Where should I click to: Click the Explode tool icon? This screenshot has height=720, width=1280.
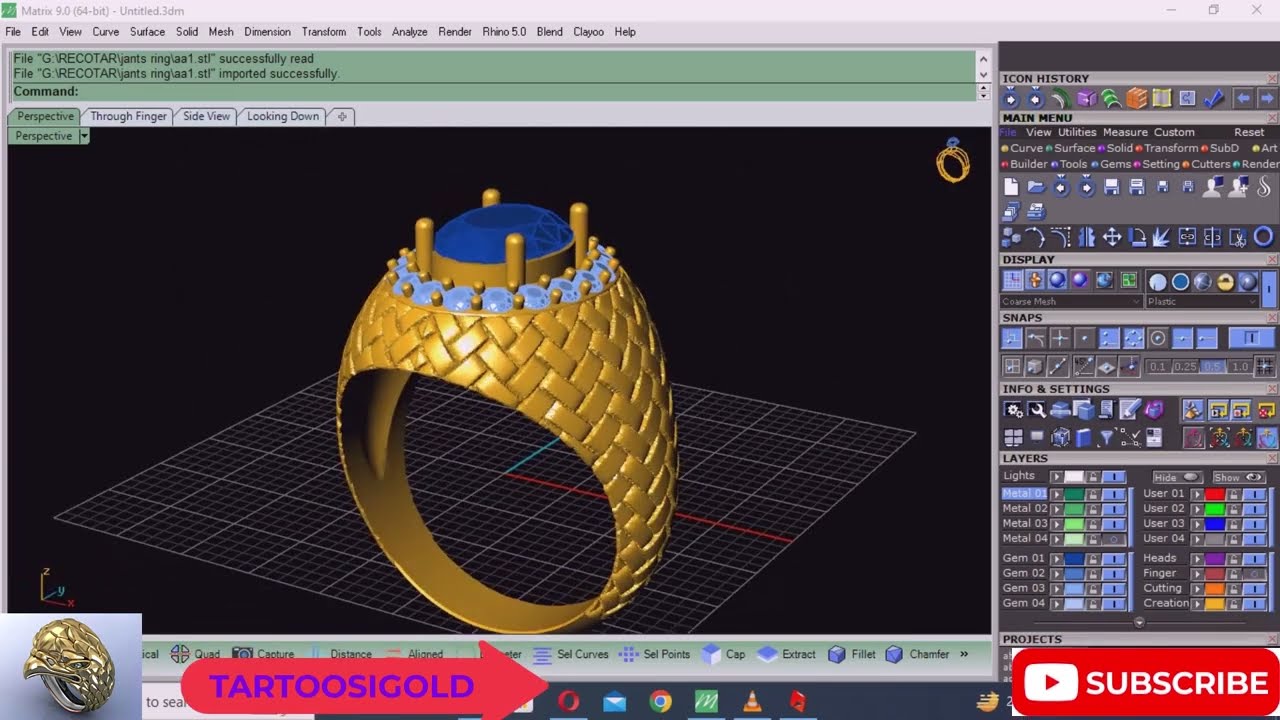coord(1161,237)
